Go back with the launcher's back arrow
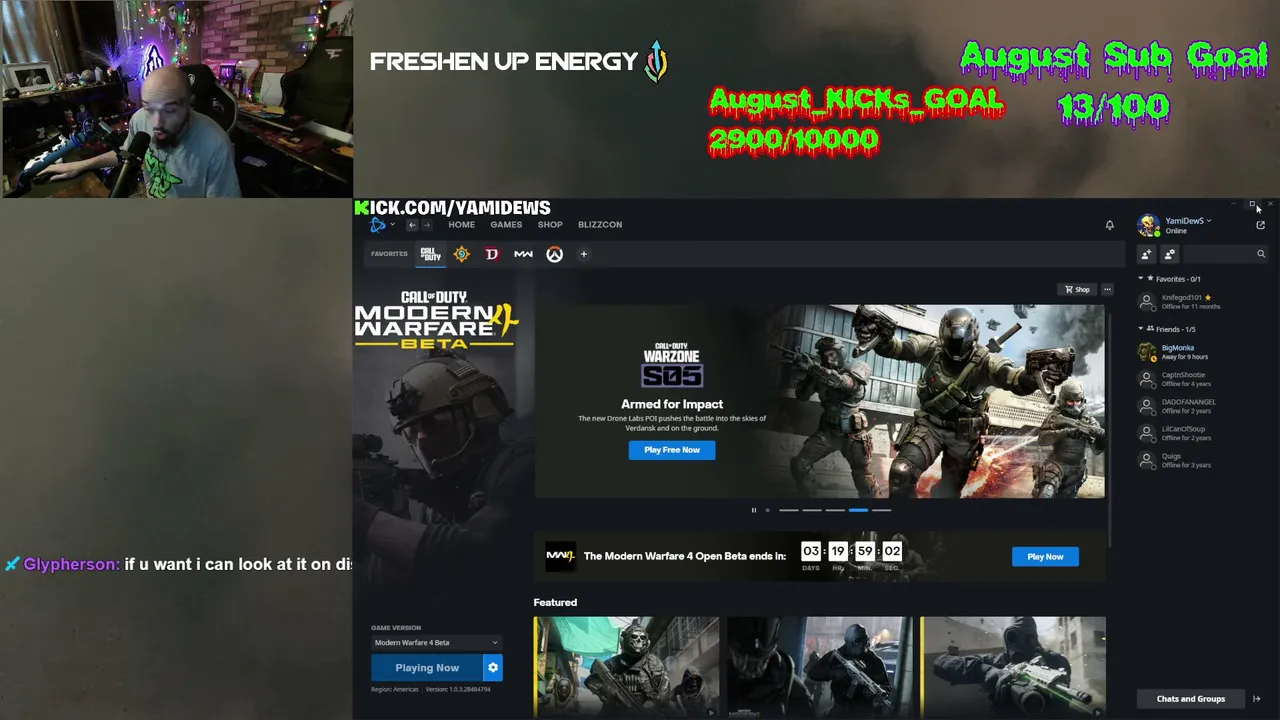1280x720 pixels. [411, 225]
